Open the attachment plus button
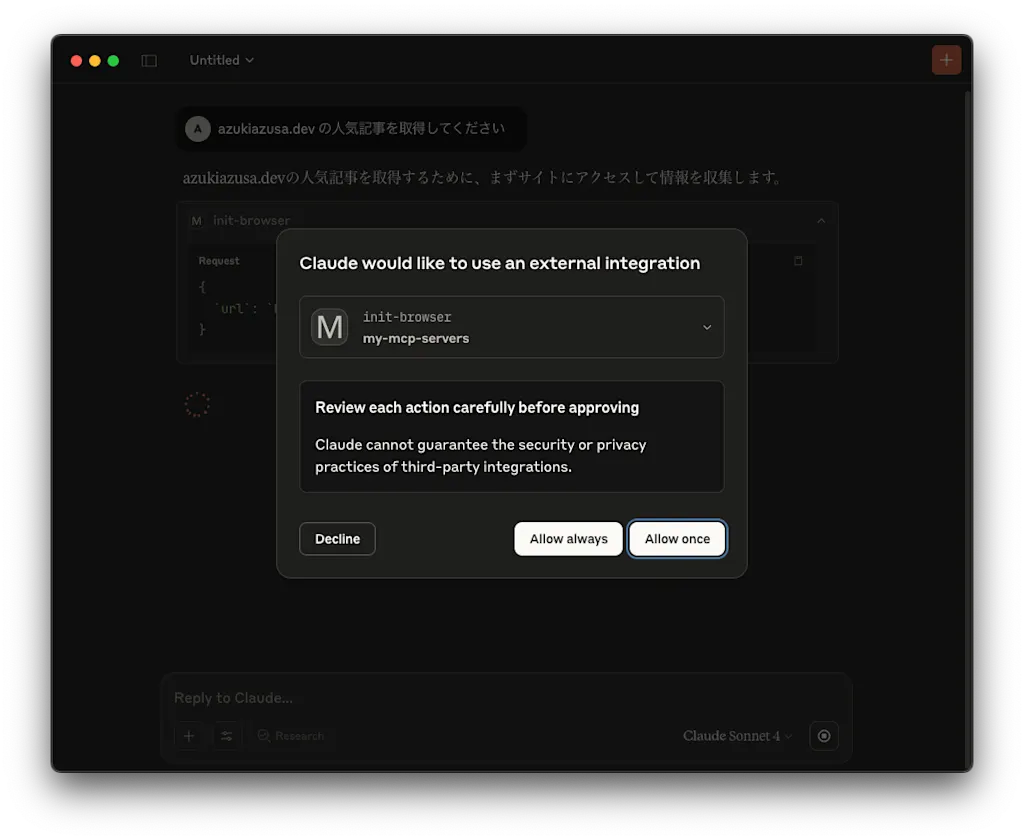The width and height of the screenshot is (1024, 840). (x=189, y=736)
